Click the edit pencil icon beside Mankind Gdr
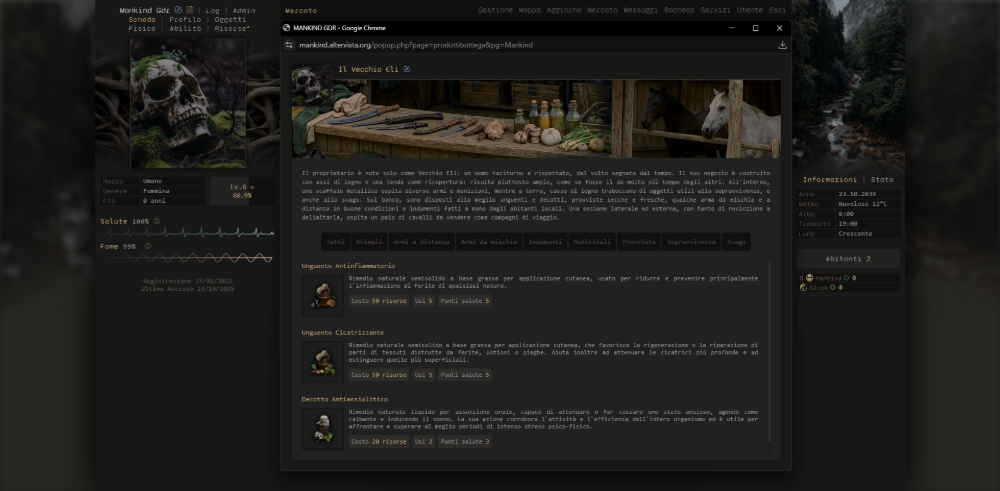This screenshot has width=1000, height=491. click(179, 10)
